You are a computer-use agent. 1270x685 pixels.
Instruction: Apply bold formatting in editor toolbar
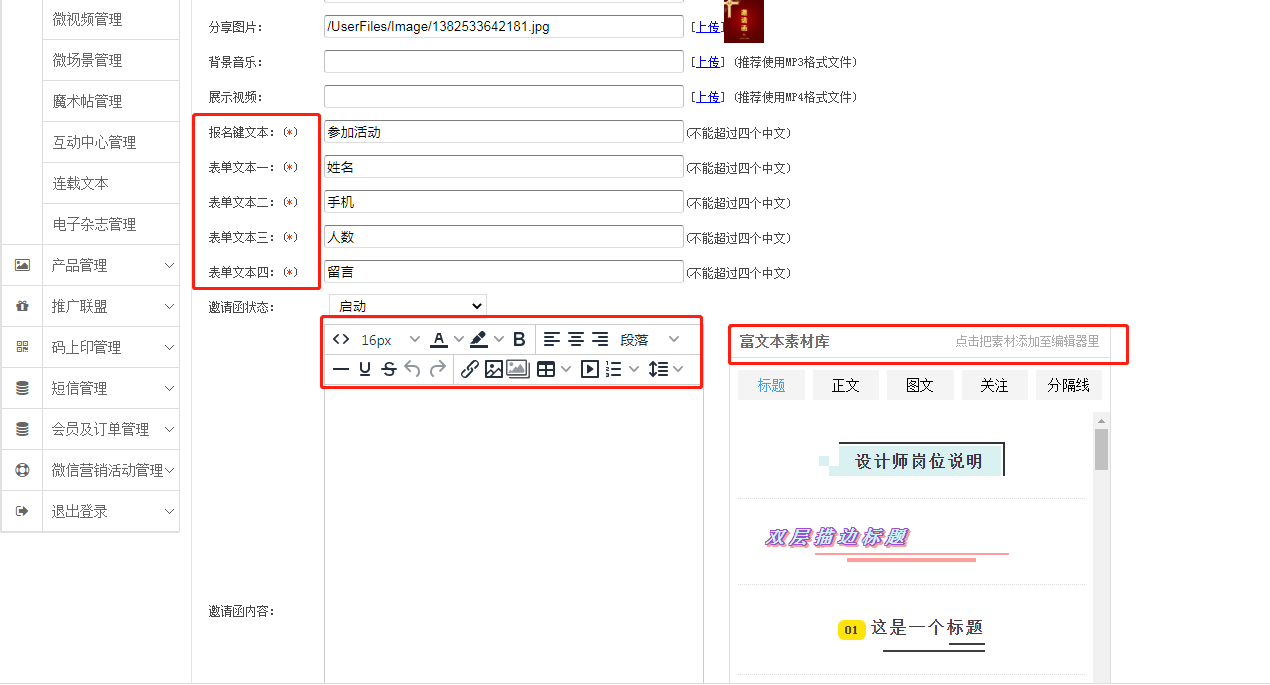[x=519, y=340]
